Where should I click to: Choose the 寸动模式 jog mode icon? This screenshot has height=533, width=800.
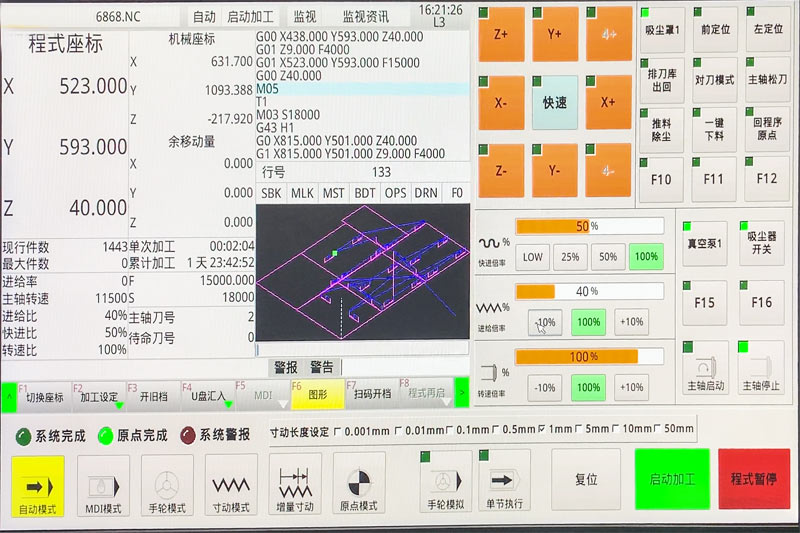(231, 485)
